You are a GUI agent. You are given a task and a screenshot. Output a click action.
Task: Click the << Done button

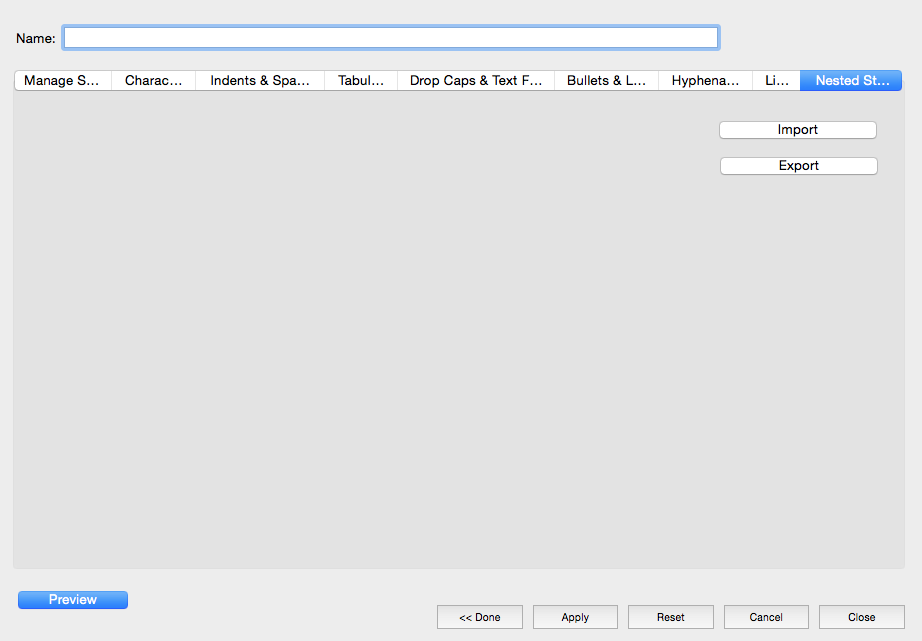[x=480, y=617]
